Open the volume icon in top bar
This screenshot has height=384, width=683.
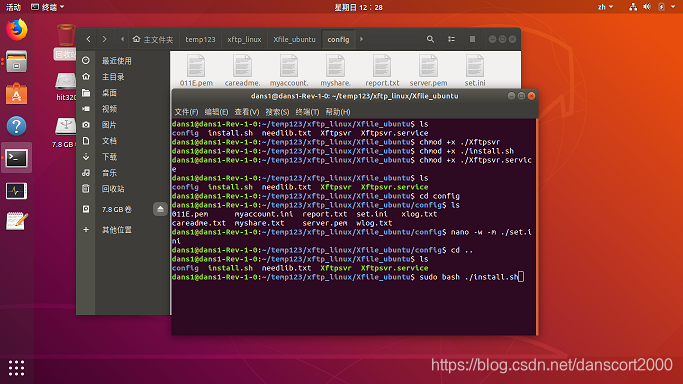(647, 7)
